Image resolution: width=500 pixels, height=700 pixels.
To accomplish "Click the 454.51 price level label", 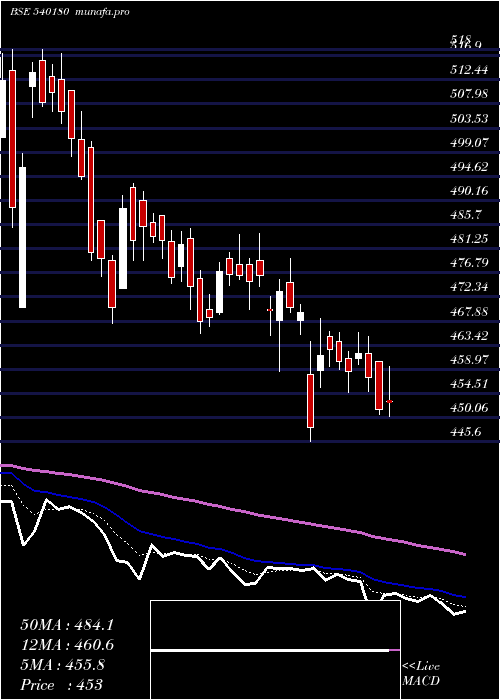I will [469, 384].
